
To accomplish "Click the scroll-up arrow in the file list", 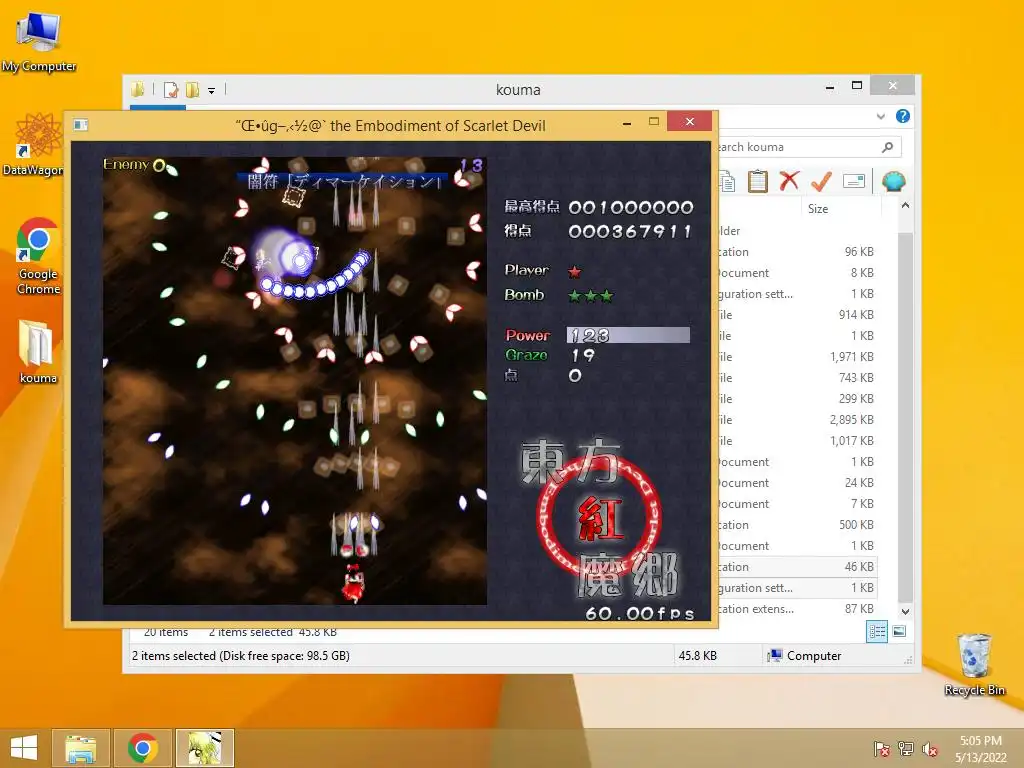I will click(x=905, y=206).
